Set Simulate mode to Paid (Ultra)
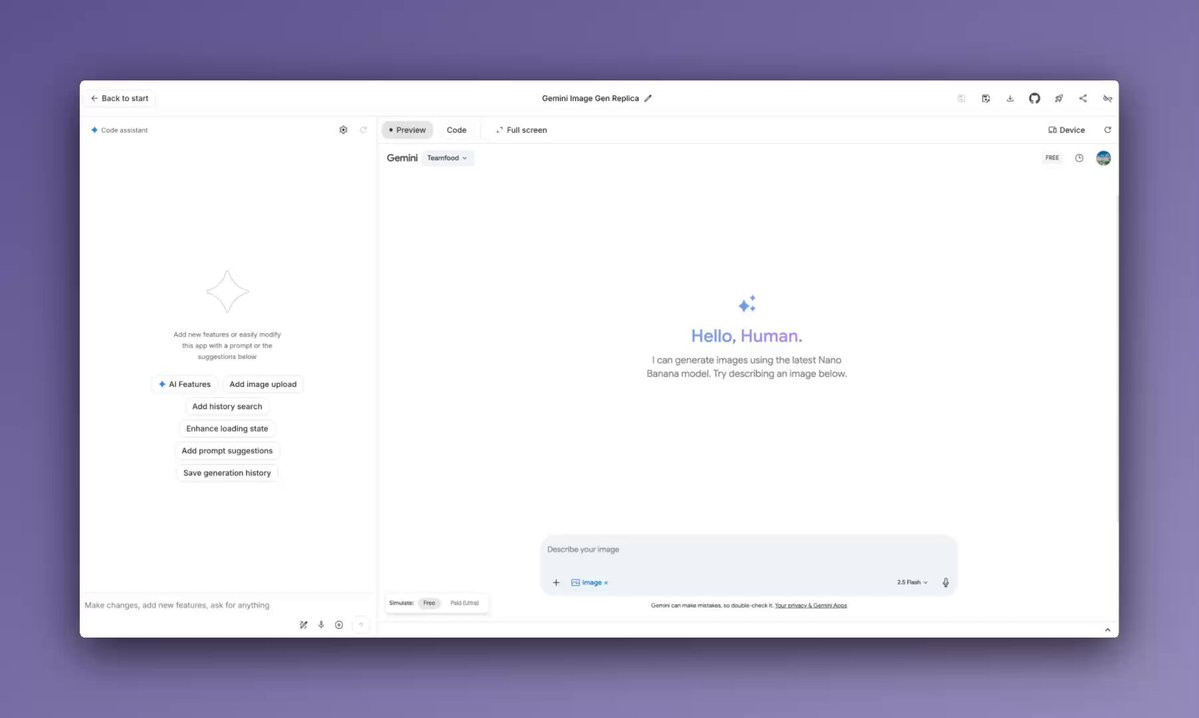Screen dimensions: 1199x718 [x=464, y=603]
